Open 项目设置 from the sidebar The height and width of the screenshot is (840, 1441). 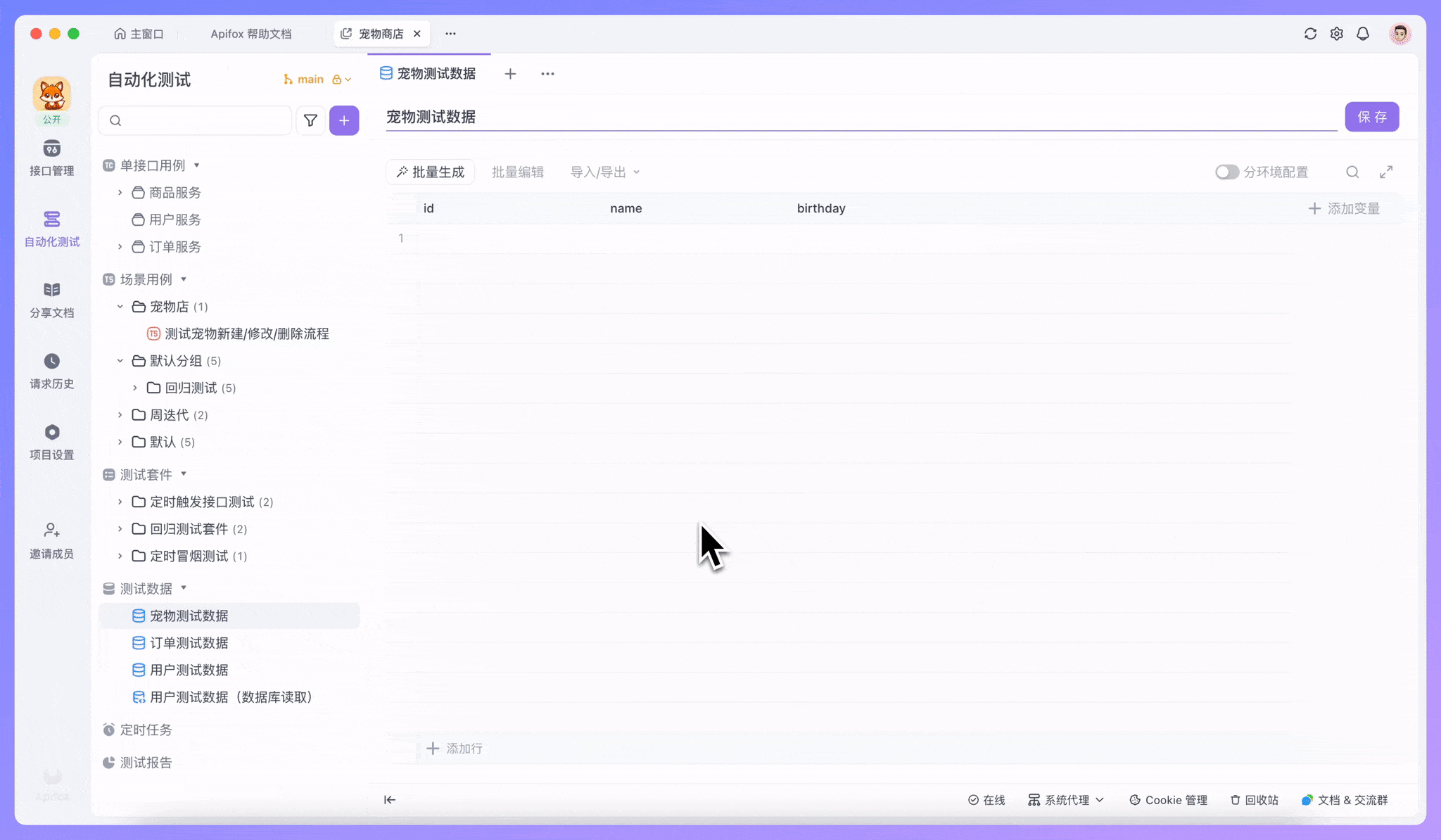(x=51, y=441)
